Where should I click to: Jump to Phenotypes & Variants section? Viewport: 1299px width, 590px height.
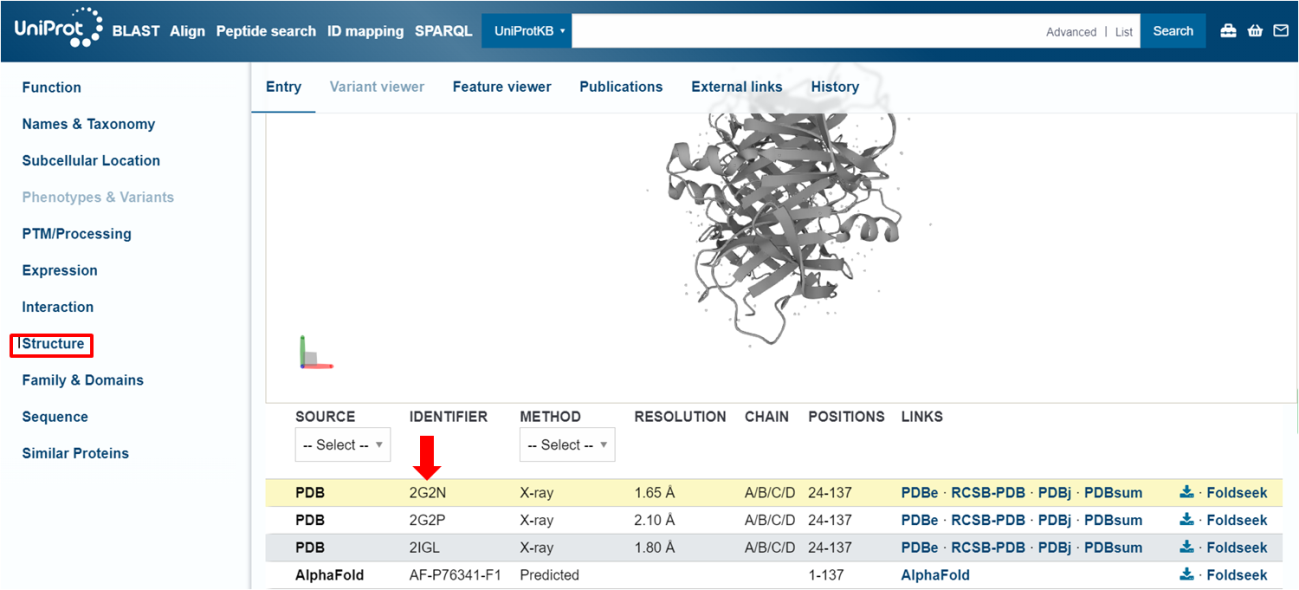point(98,197)
